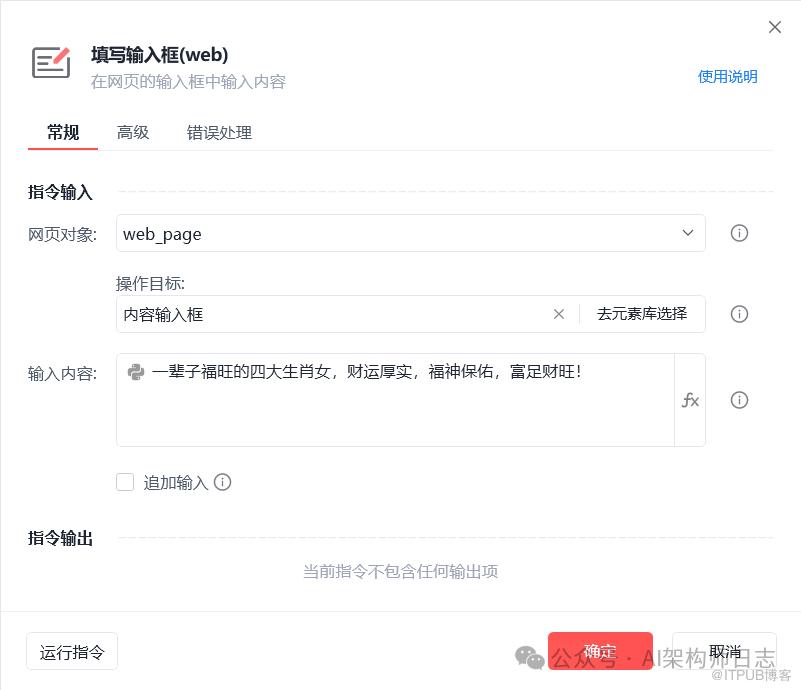801x690 pixels.
Task: Click the 去元素库选择 button
Action: pos(642,314)
